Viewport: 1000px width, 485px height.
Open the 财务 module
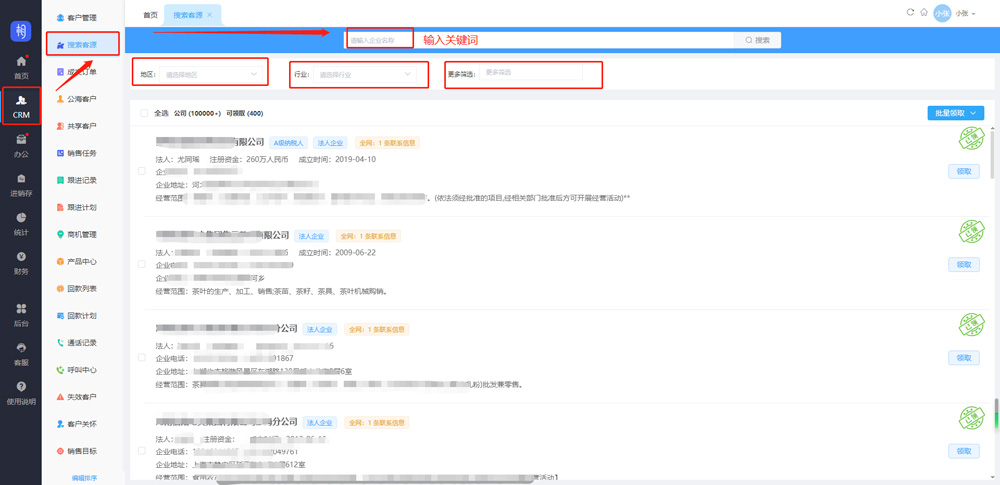coord(21,263)
